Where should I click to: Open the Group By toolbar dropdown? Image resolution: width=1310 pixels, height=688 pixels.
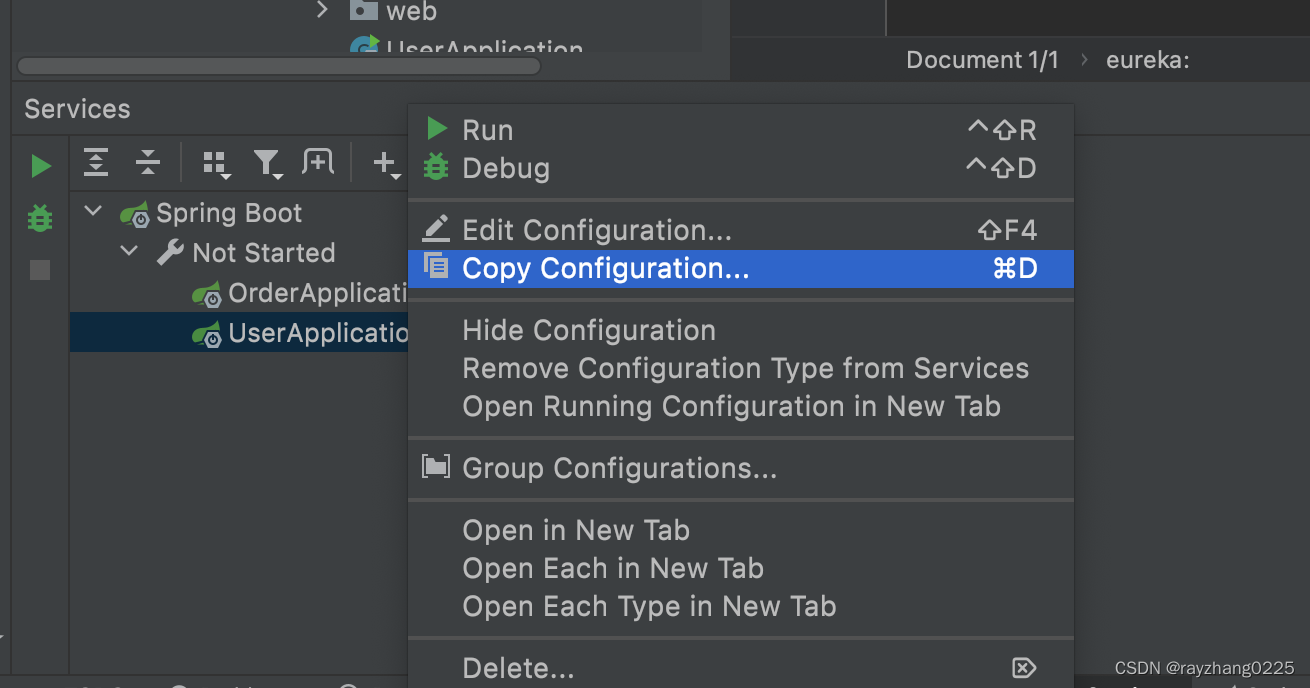[217, 164]
